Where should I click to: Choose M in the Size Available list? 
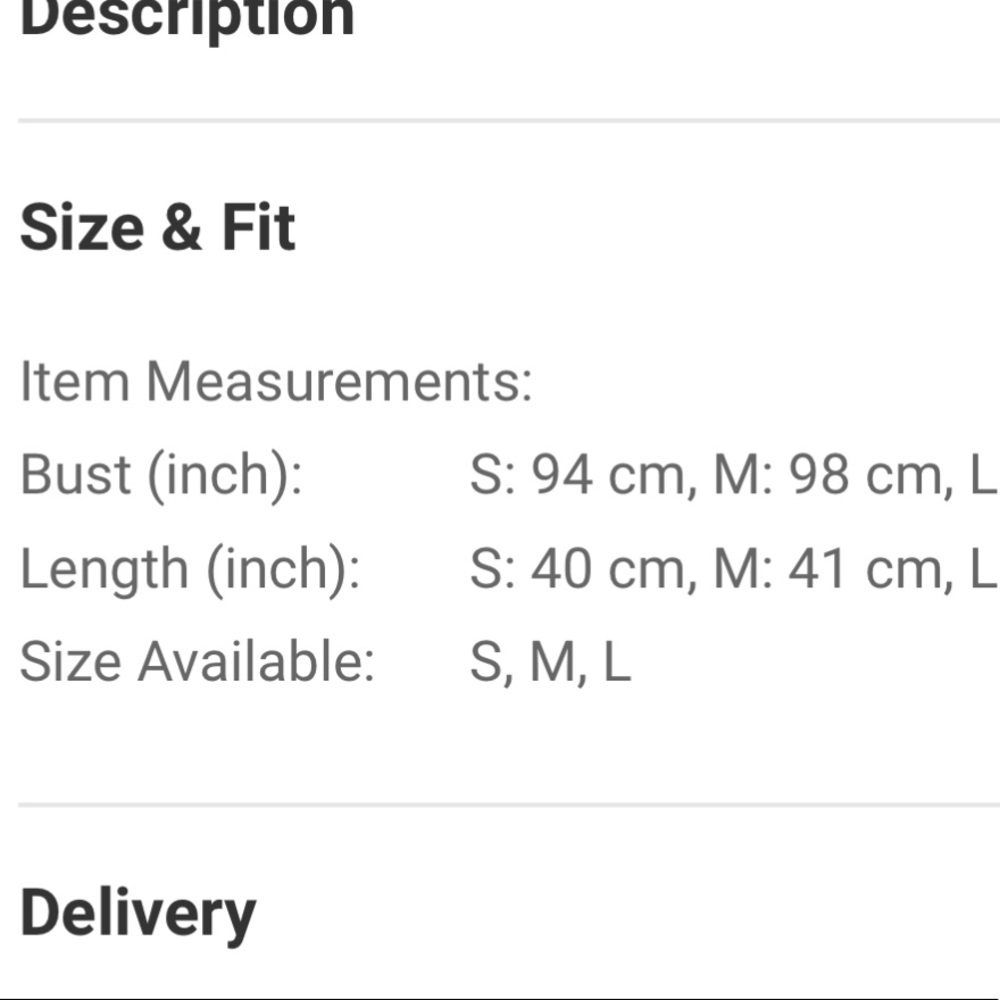[x=552, y=663]
